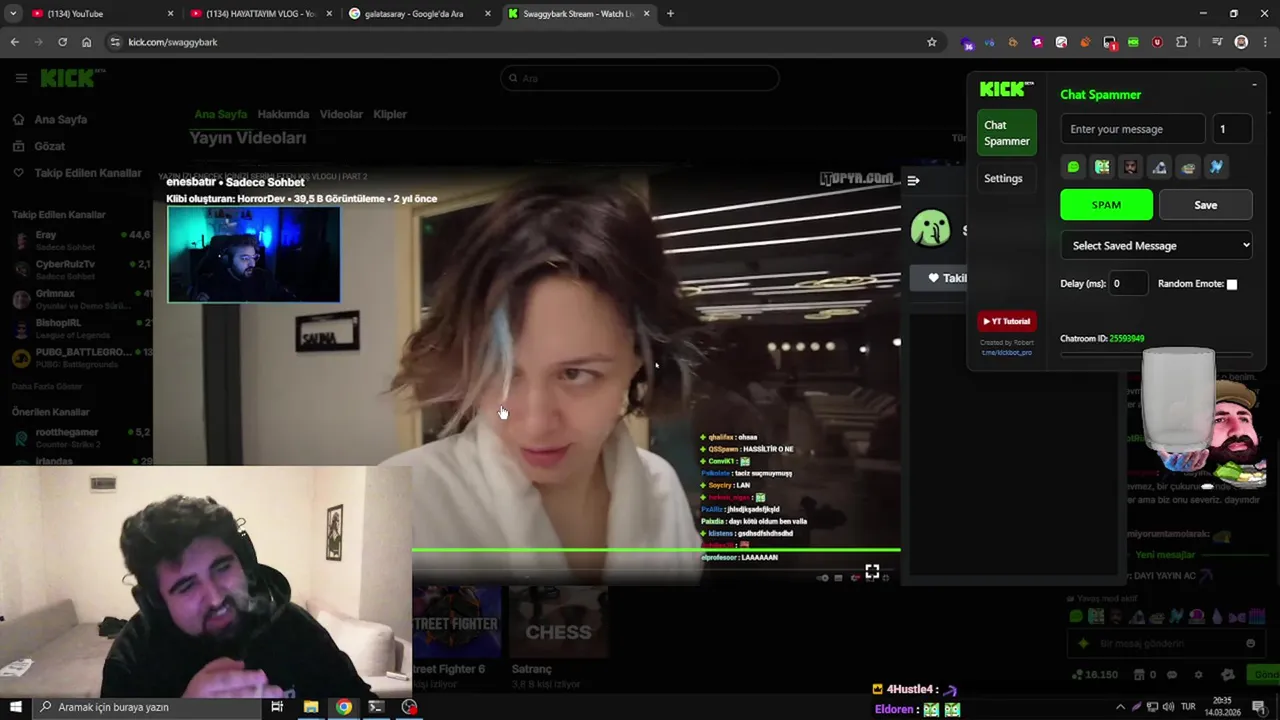1280x720 pixels.
Task: Open the Chat Spammer tab in extension sidebar
Action: point(1007,133)
